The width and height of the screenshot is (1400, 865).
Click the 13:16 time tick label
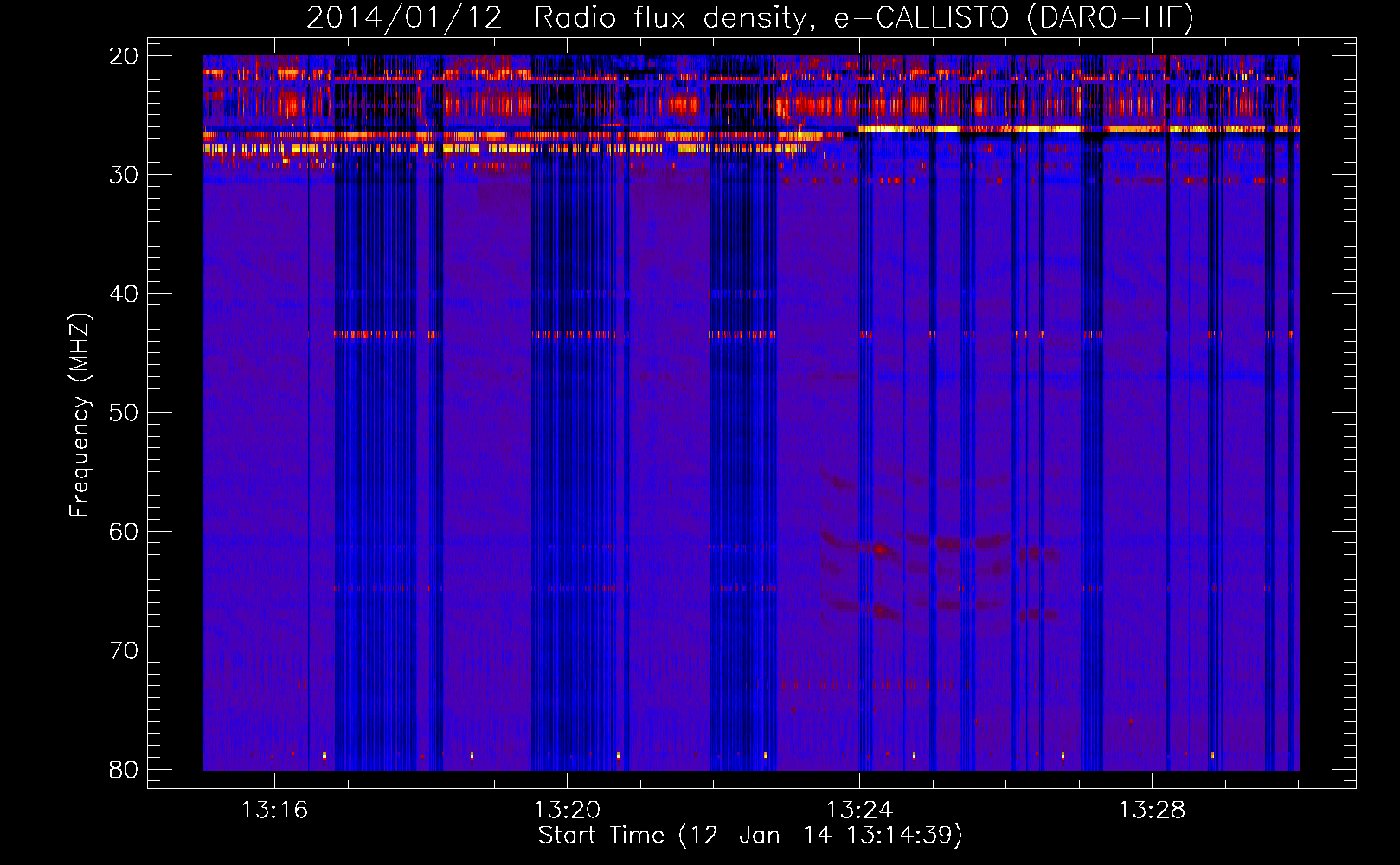pos(273,811)
